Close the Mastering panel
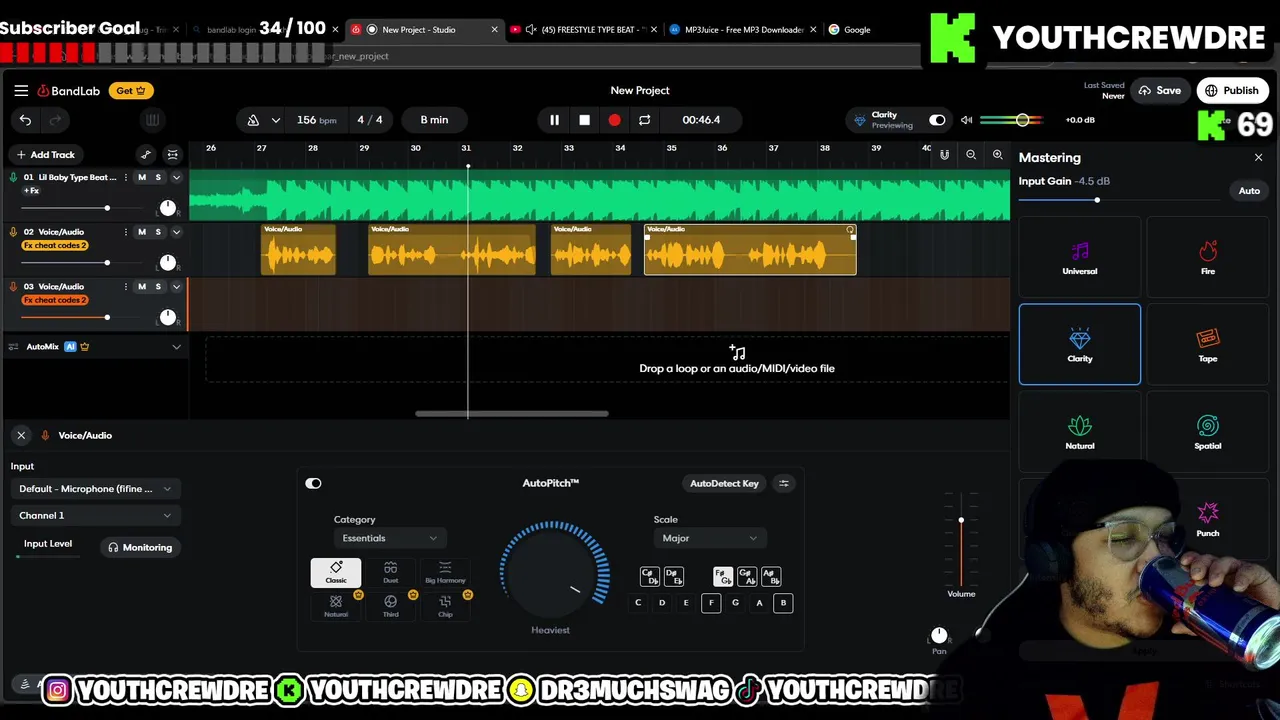The height and width of the screenshot is (720, 1280). click(x=1258, y=158)
